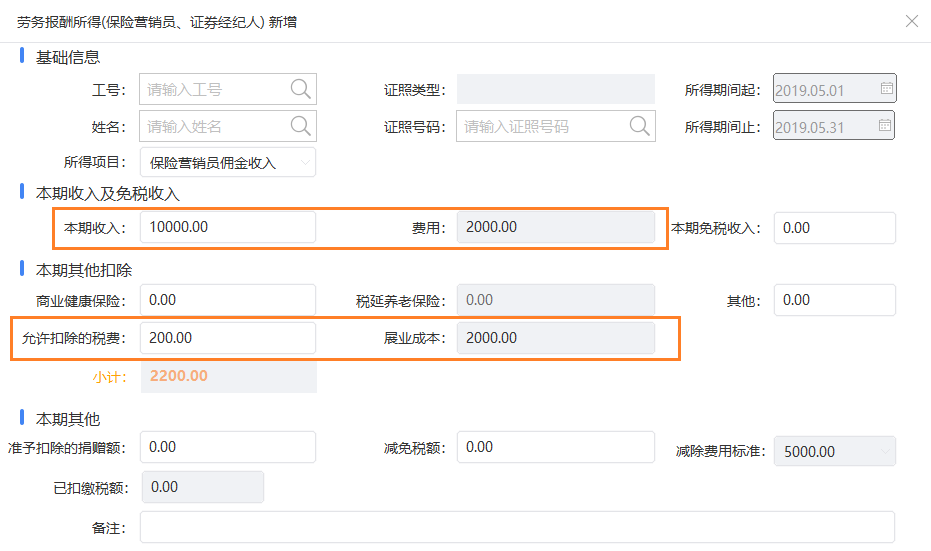Open calendar icon for 所得期间止
The width and height of the screenshot is (931, 551).
(885, 125)
